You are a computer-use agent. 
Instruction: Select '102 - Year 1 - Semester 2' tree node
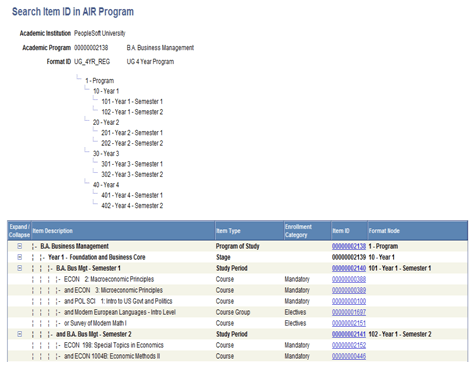click(132, 112)
